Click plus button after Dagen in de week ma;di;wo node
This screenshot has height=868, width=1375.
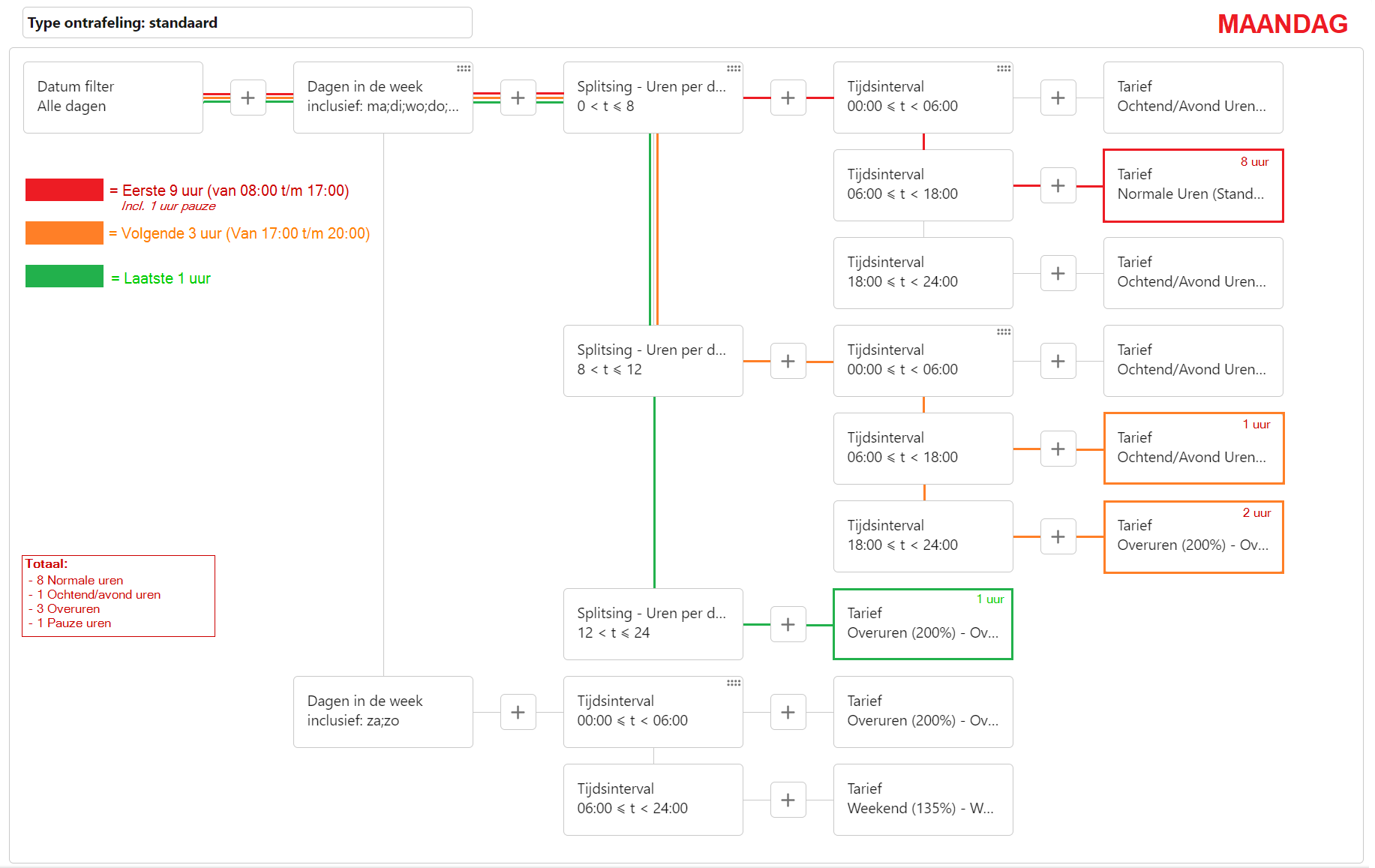518,98
